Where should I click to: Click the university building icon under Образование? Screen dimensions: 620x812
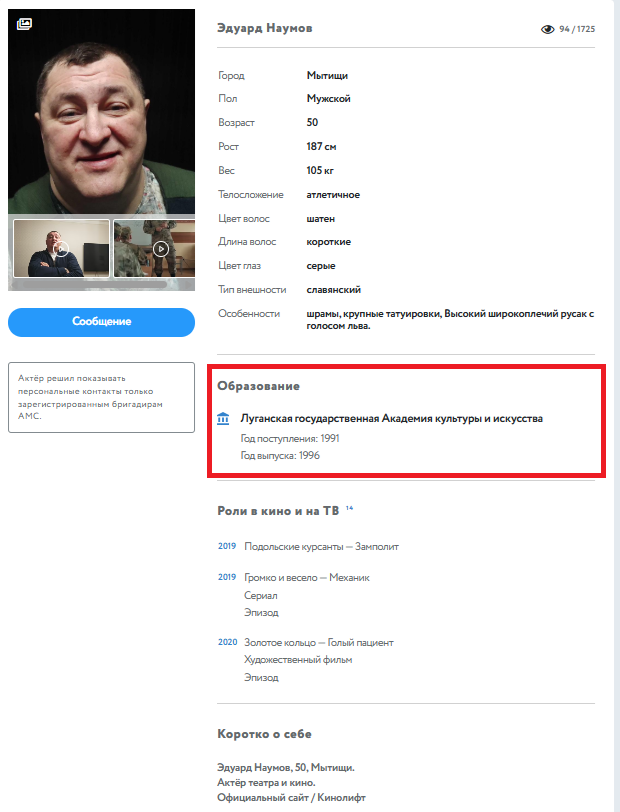223,418
